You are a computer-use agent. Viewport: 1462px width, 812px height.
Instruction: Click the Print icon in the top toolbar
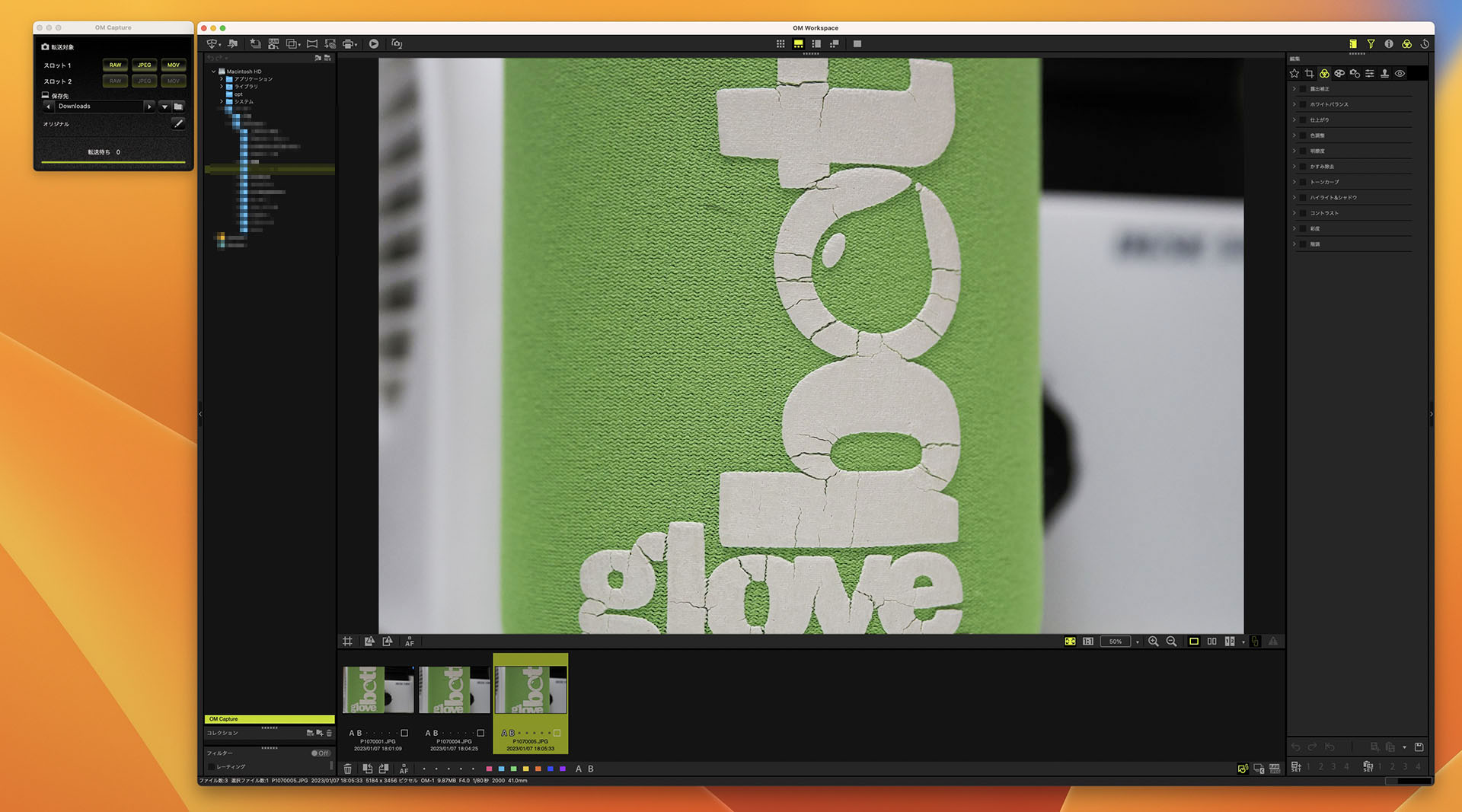346,43
